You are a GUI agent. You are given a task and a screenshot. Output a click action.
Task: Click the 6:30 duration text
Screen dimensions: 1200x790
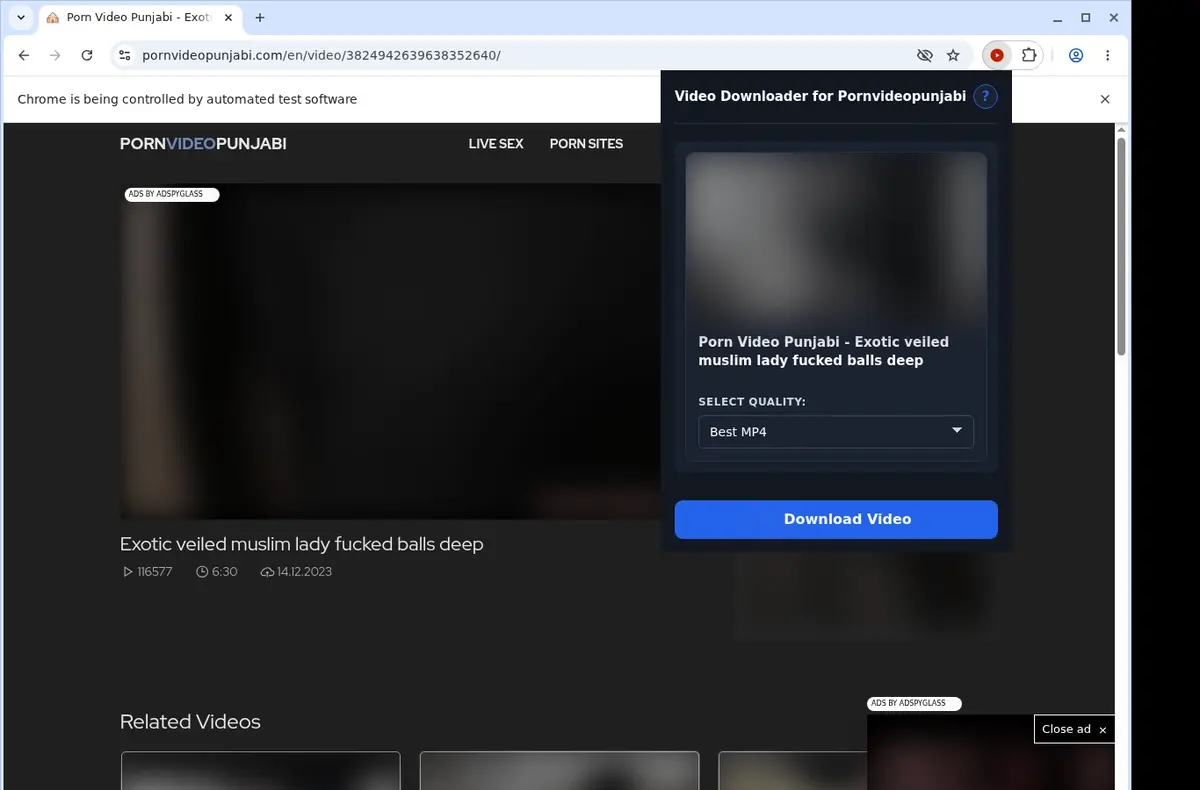coord(224,572)
